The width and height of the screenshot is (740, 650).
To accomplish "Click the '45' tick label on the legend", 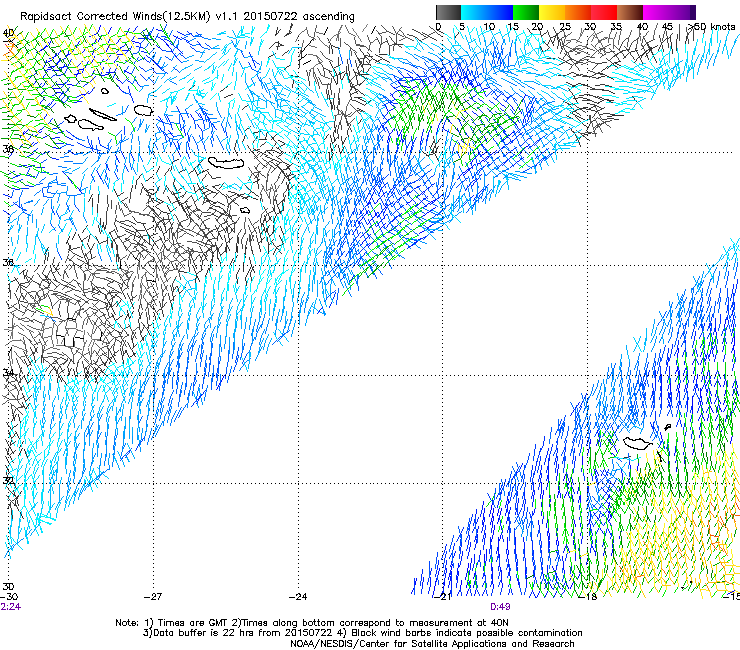I will coord(667,26).
